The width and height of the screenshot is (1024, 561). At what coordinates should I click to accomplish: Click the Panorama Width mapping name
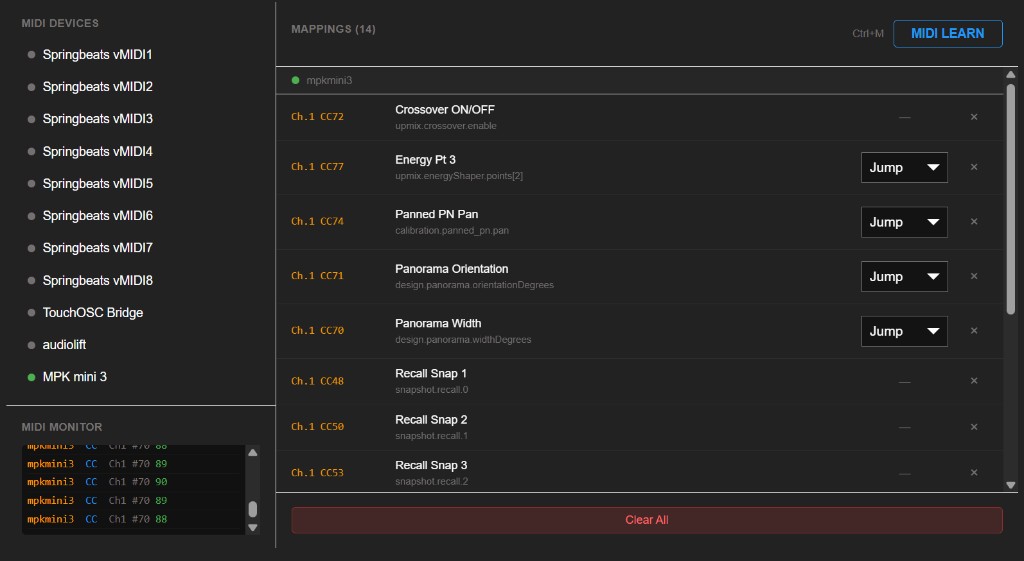pos(438,323)
